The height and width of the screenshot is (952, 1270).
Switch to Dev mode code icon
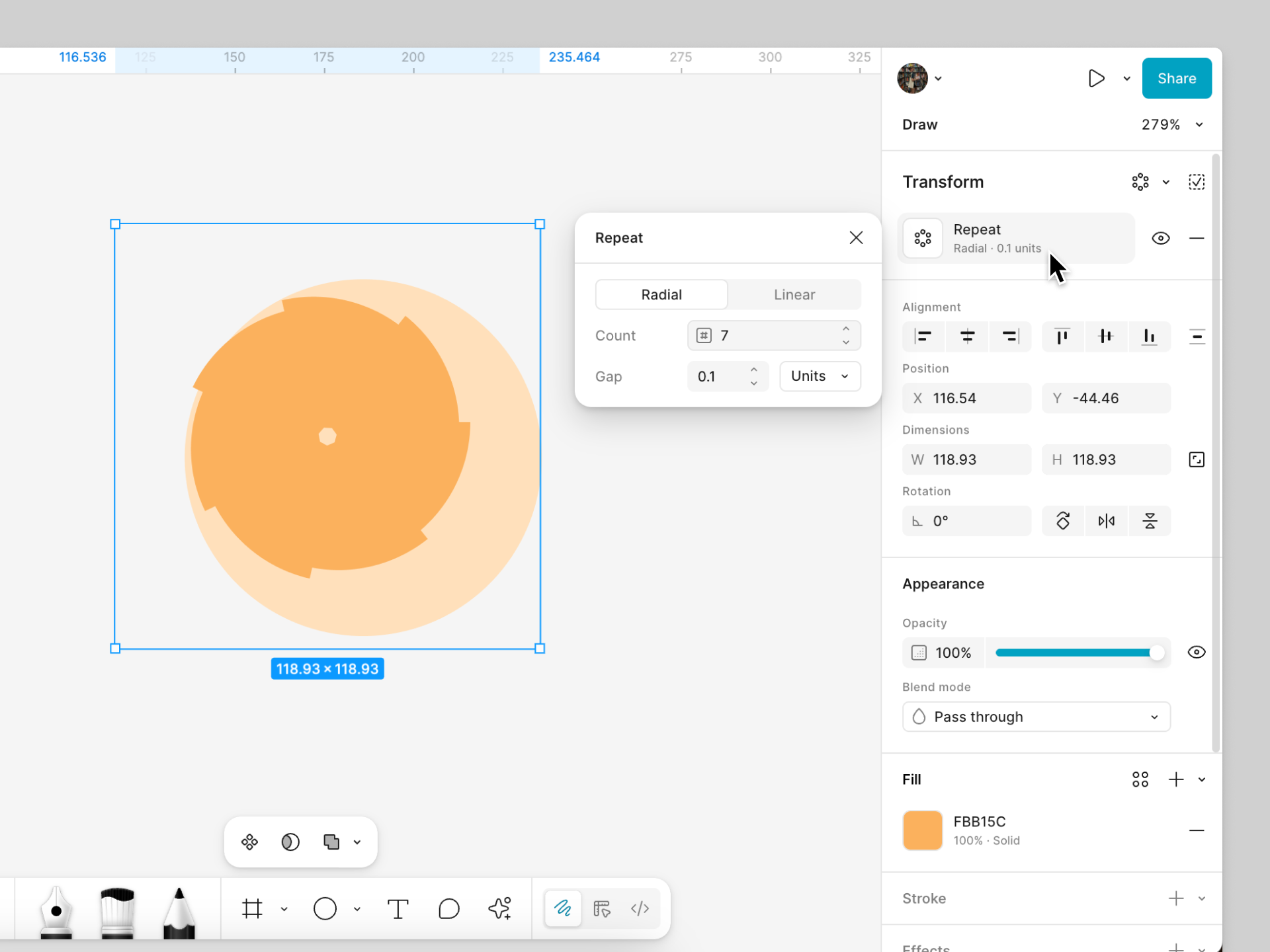[640, 908]
